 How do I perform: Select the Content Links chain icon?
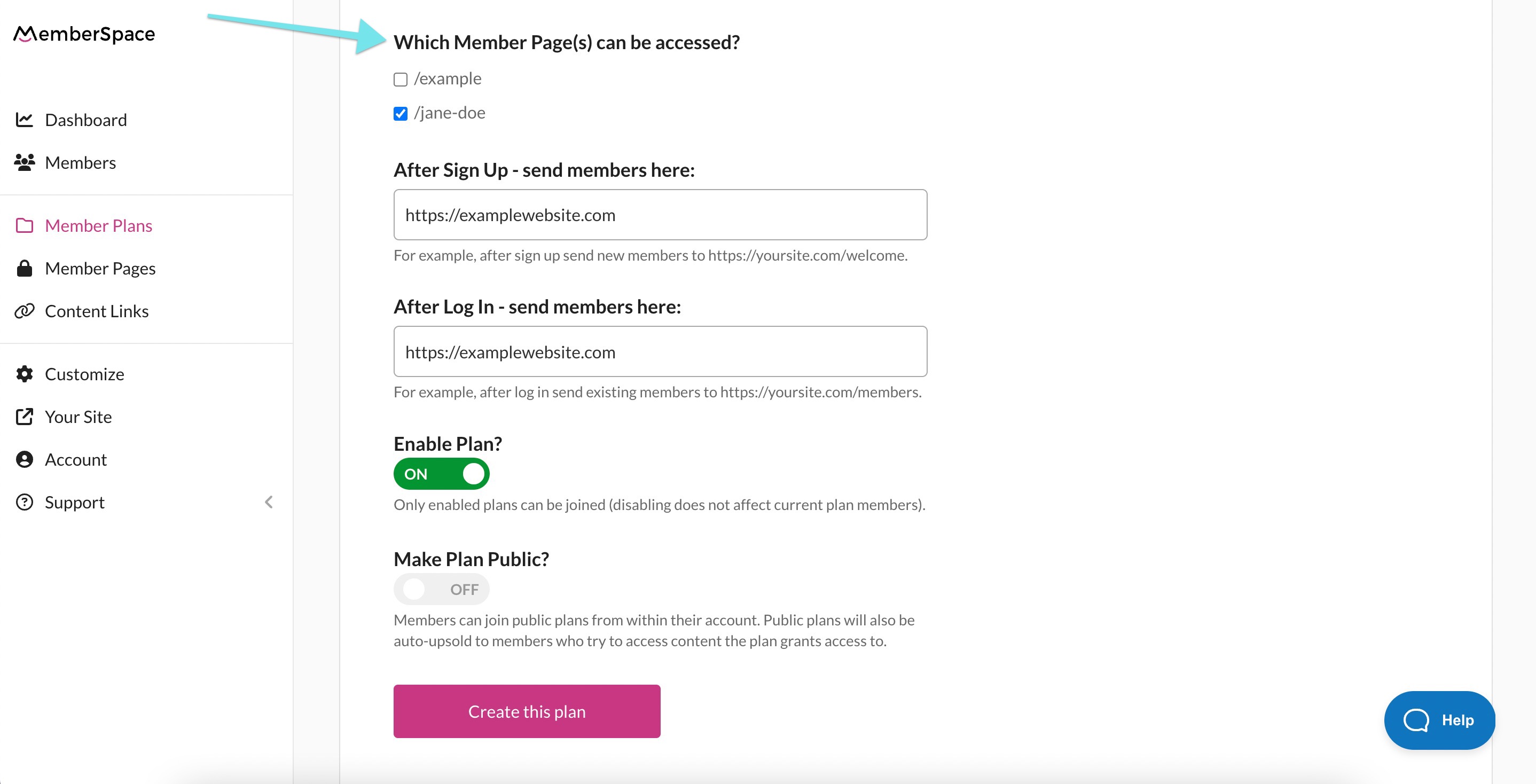pos(25,311)
